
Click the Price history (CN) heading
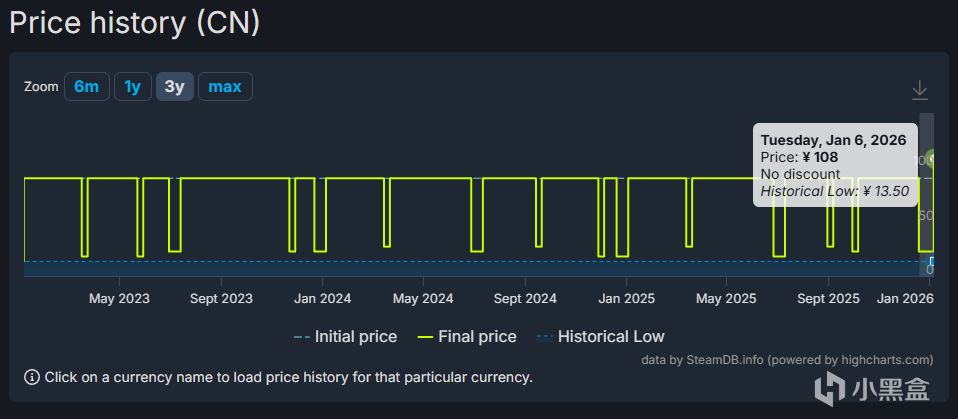pyautogui.click(x=135, y=22)
